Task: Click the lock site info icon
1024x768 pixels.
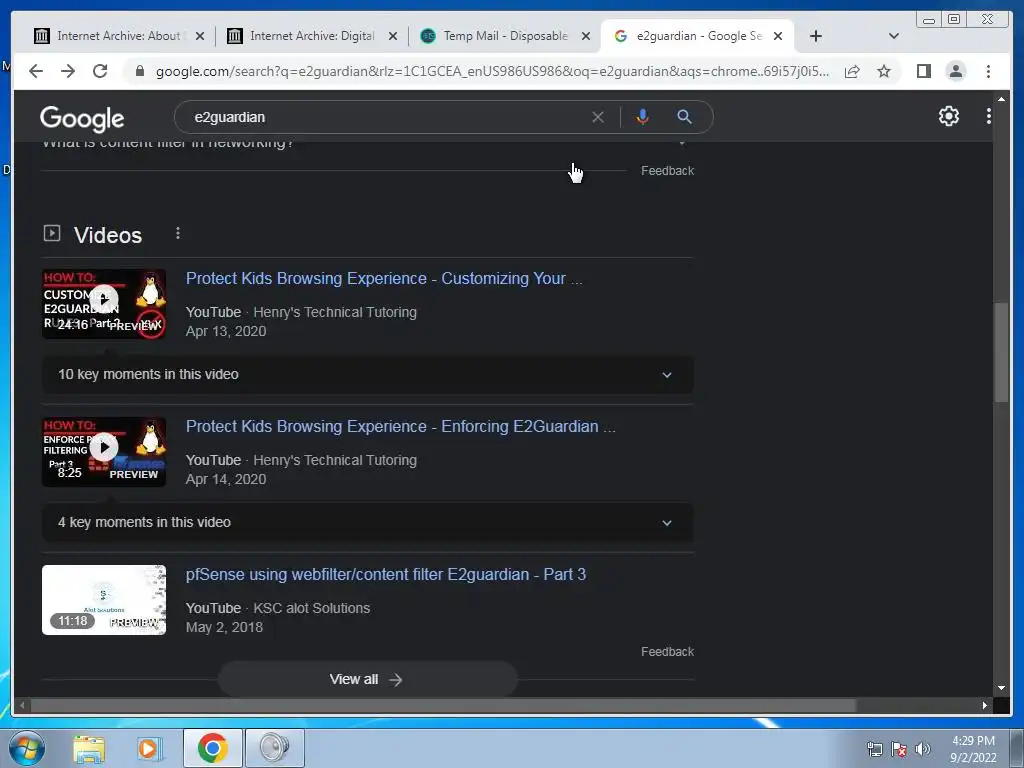Action: (x=139, y=71)
